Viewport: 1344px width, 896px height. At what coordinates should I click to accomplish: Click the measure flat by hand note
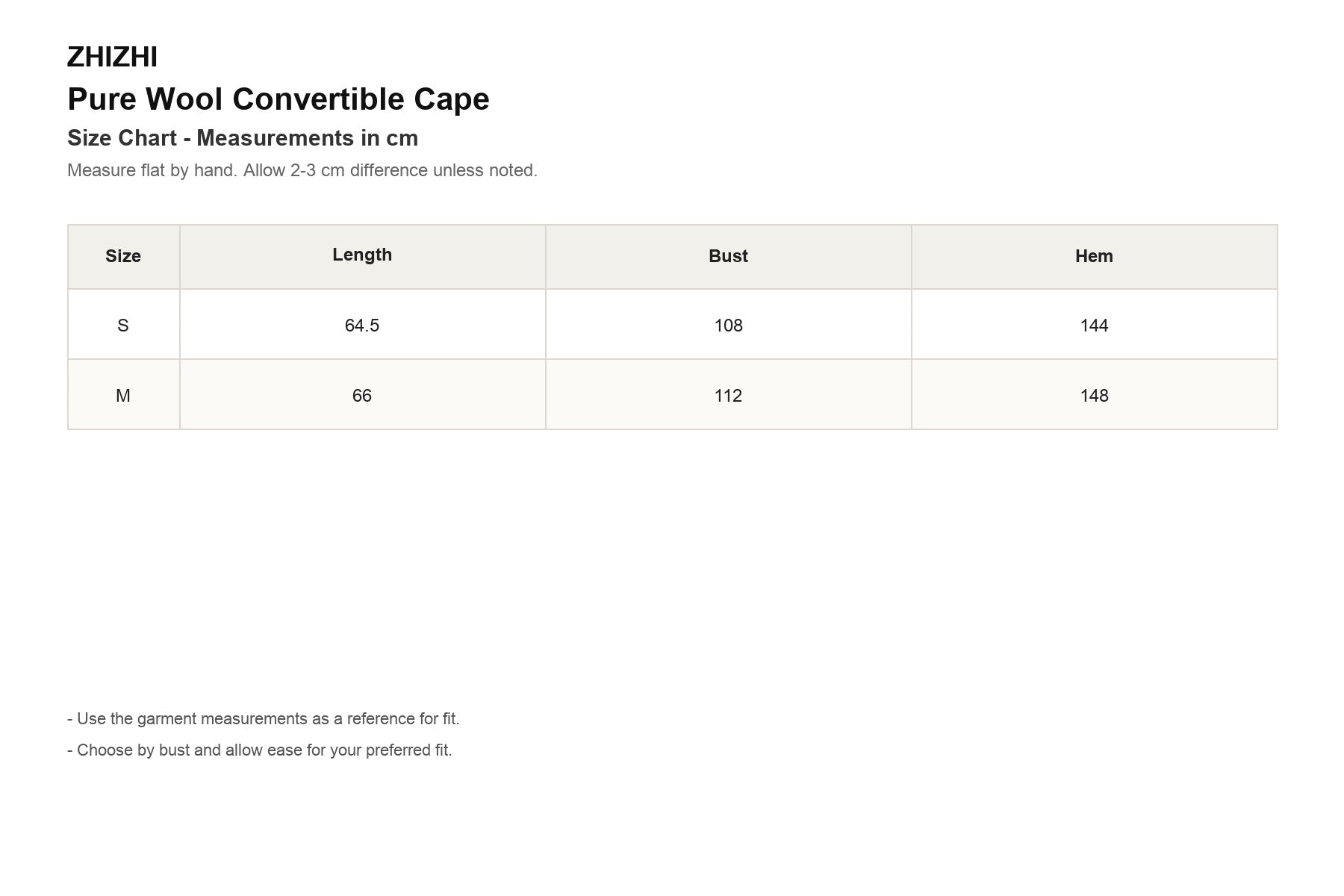coord(302,170)
